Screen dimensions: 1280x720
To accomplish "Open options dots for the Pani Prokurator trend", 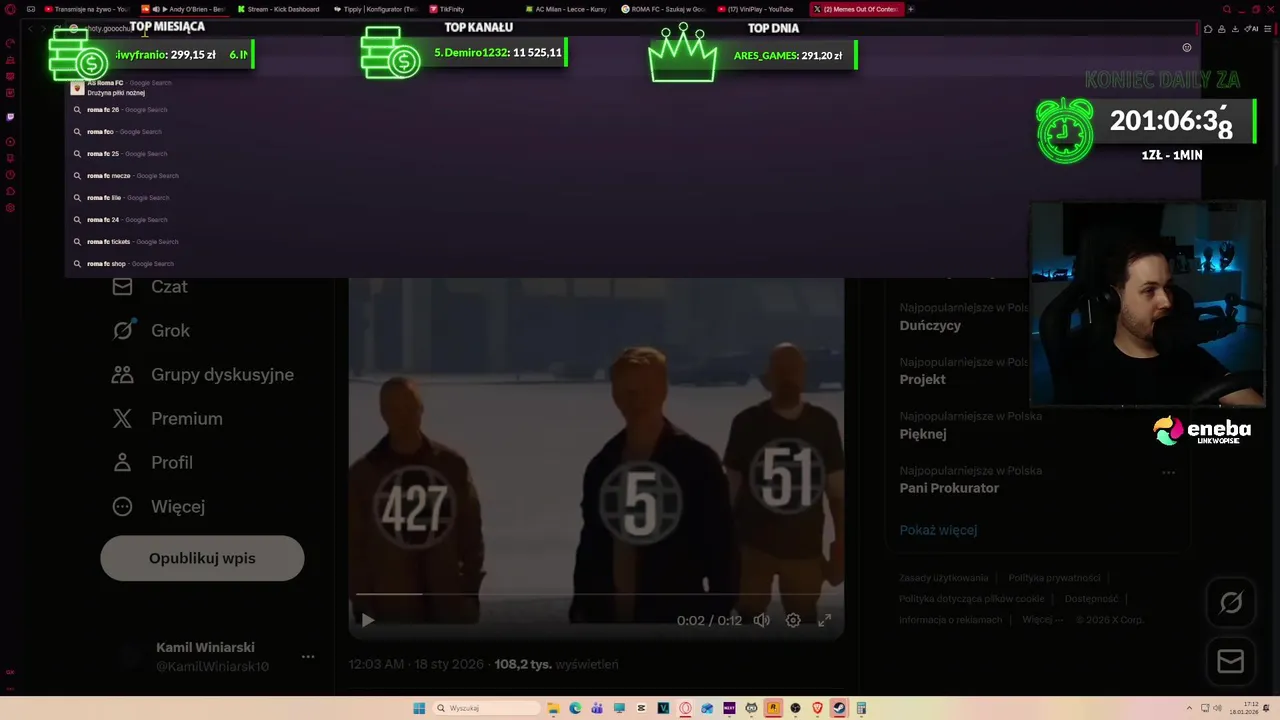I will 1168,472.
